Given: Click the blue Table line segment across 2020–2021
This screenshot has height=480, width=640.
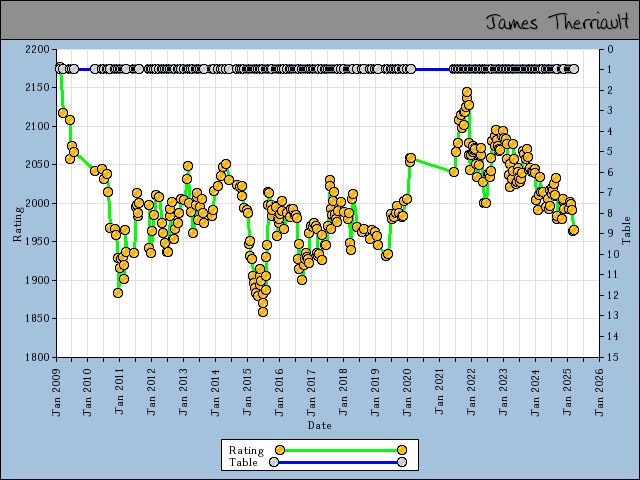Looking at the screenshot, I should (432, 69).
